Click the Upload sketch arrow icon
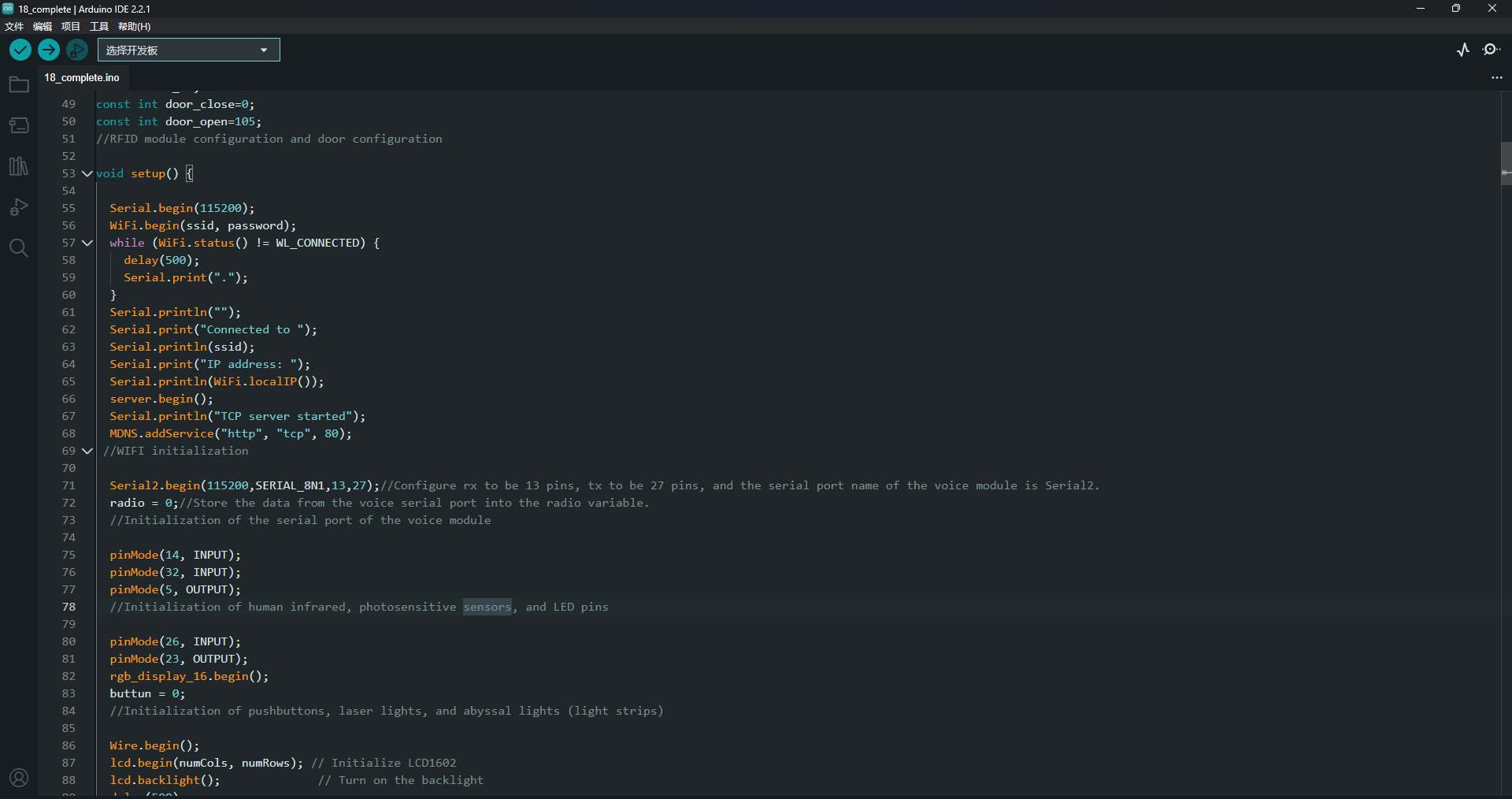 tap(48, 50)
